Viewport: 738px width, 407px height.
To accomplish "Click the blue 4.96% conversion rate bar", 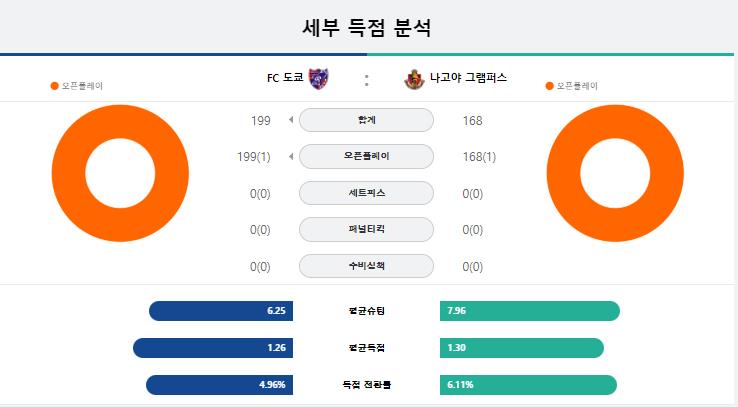I will 219,385.
